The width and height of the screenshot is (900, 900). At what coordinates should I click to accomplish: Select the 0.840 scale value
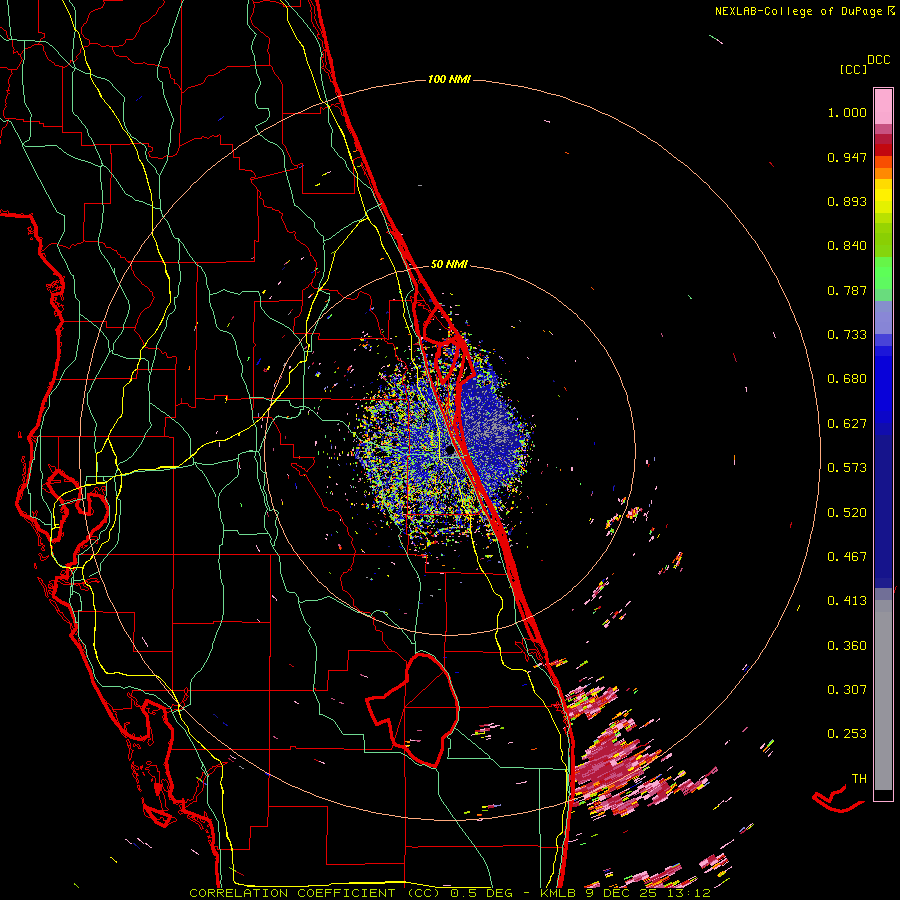pyautogui.click(x=847, y=246)
